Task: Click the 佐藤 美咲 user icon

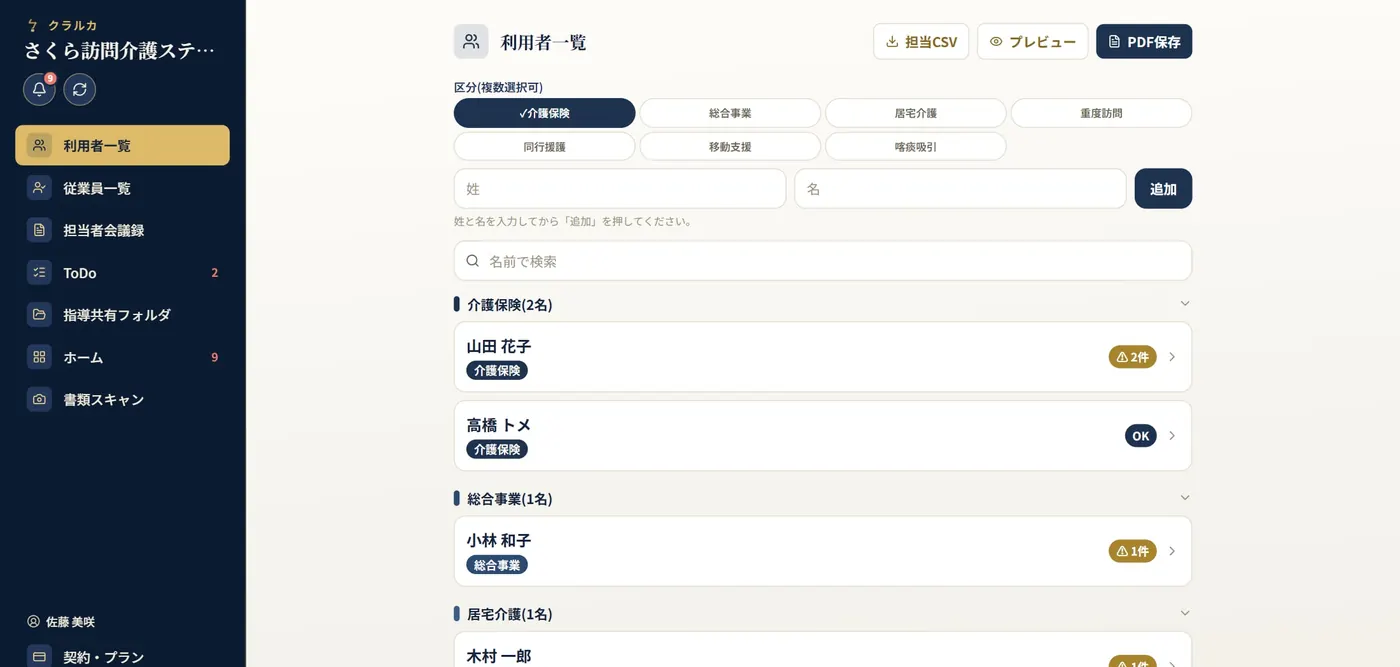Action: (33, 622)
